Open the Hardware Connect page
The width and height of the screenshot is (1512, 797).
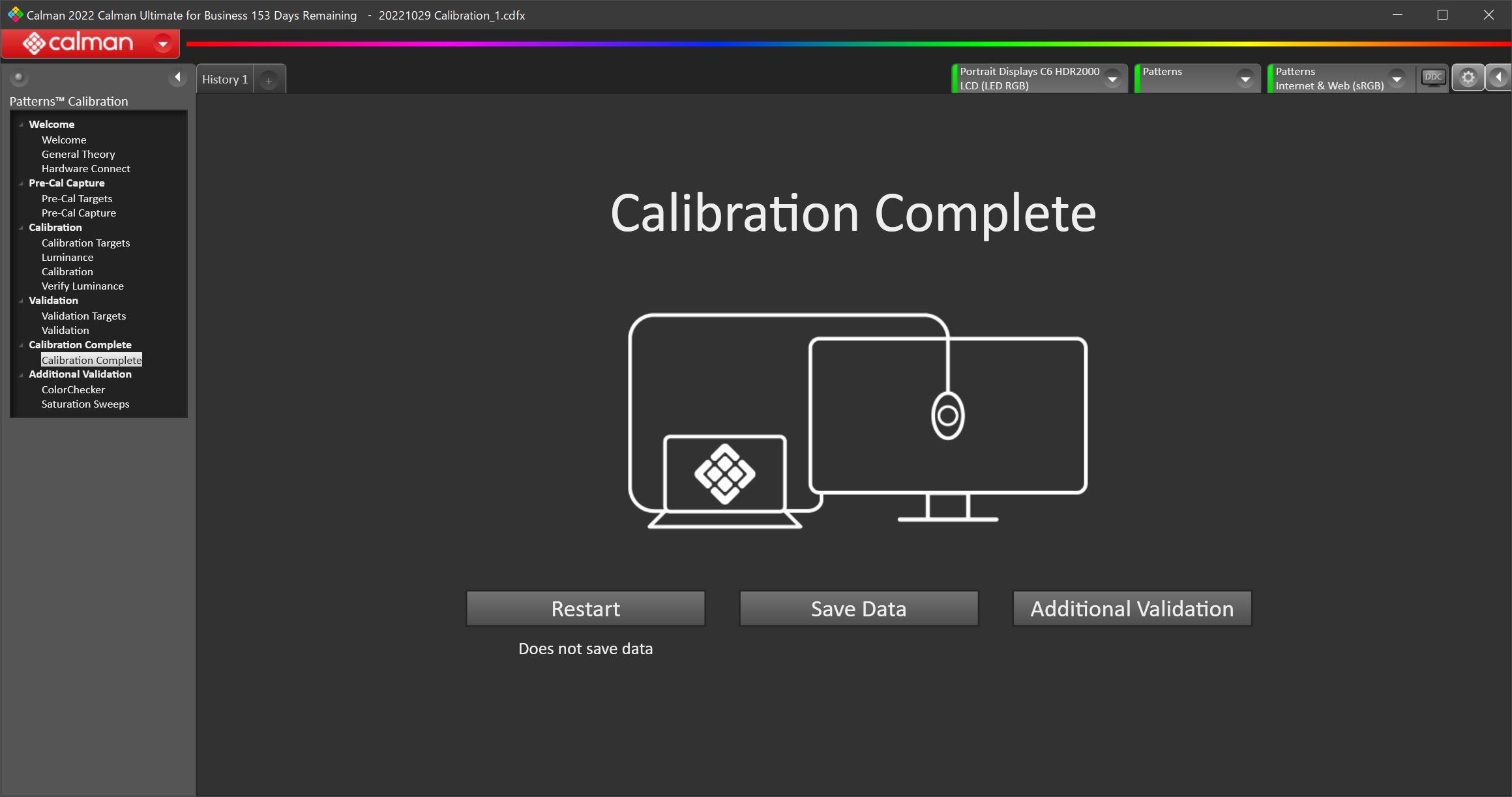pos(86,168)
